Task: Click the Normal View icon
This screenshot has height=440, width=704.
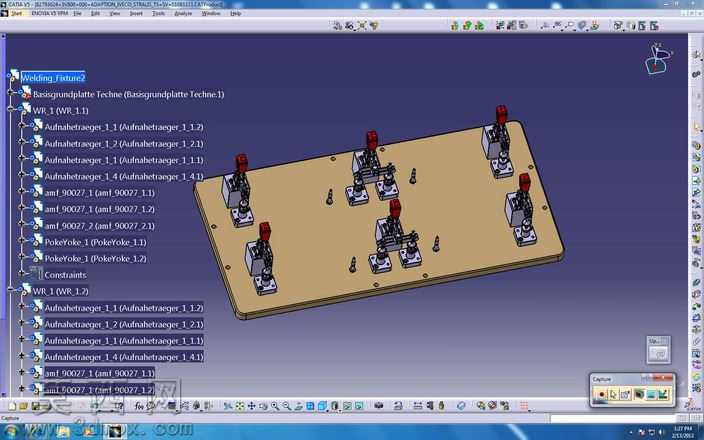Action: click(299, 406)
